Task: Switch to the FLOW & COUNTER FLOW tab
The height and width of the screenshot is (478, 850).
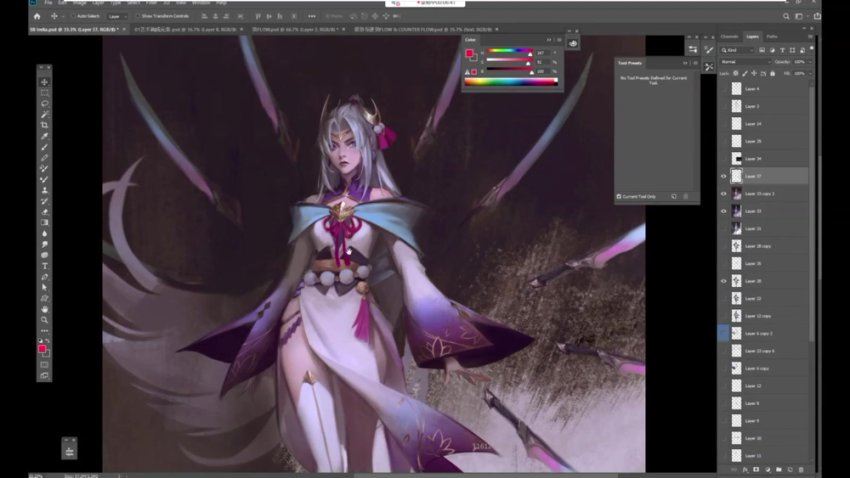Action: (423, 29)
